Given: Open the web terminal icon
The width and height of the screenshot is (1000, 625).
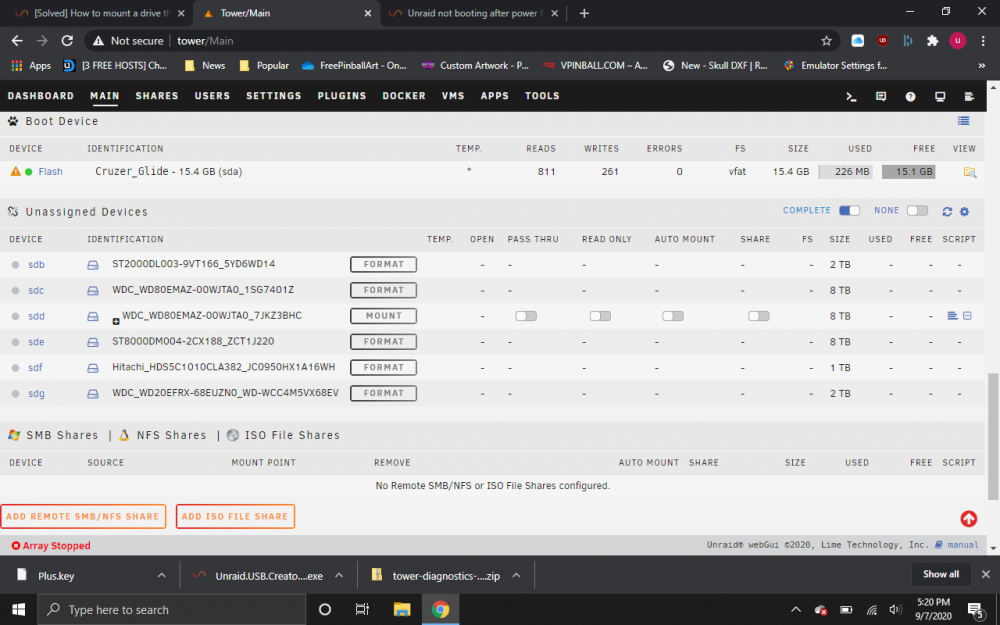Looking at the screenshot, I should (x=851, y=97).
